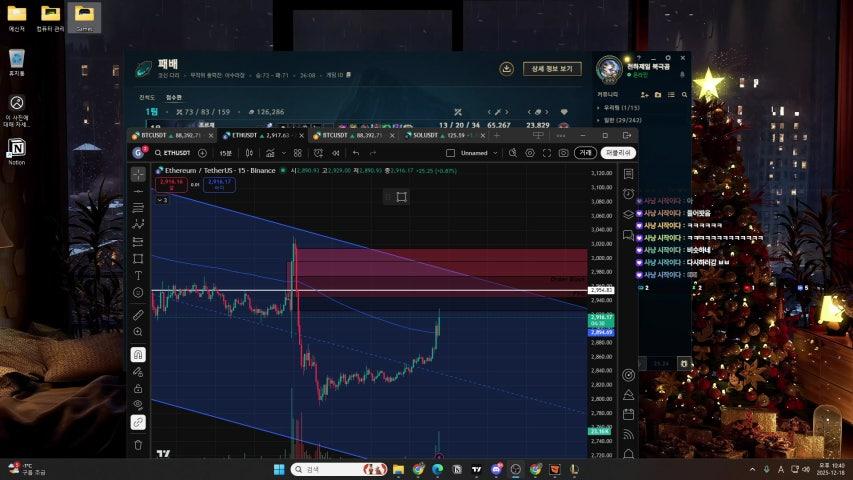Toggle lock all drawing tools

point(138,388)
